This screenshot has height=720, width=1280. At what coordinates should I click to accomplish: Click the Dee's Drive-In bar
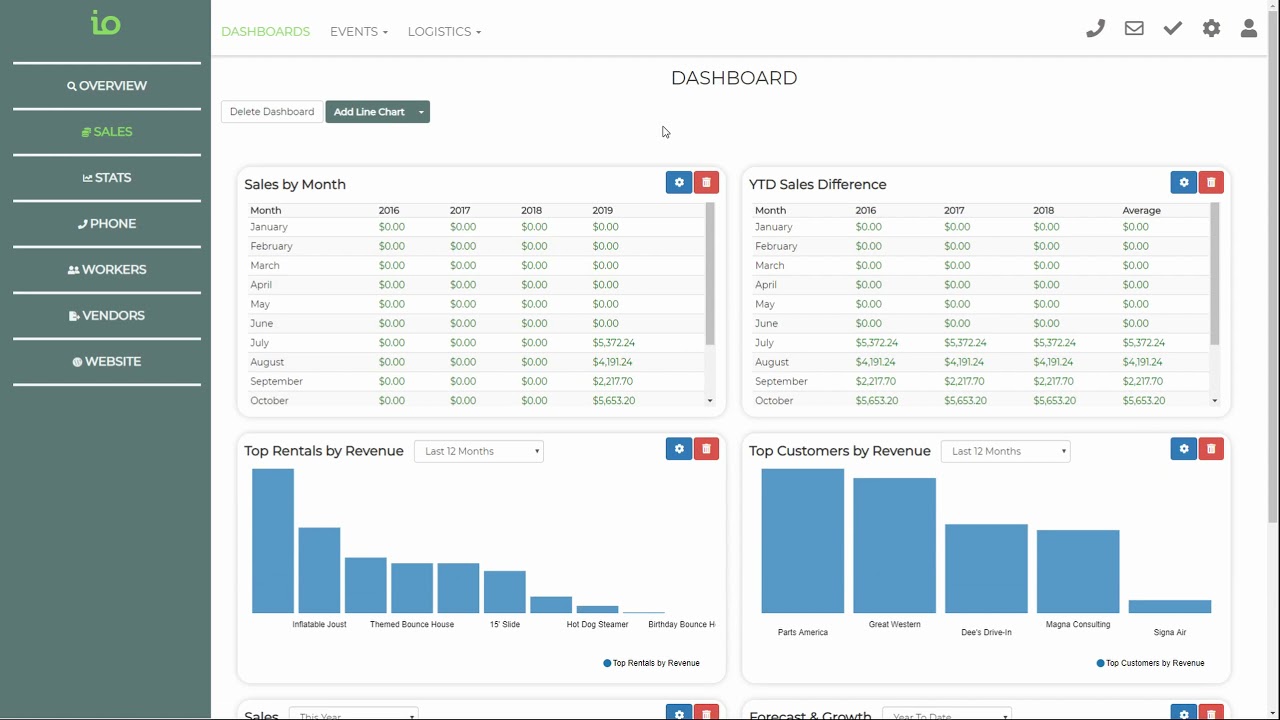(x=986, y=569)
